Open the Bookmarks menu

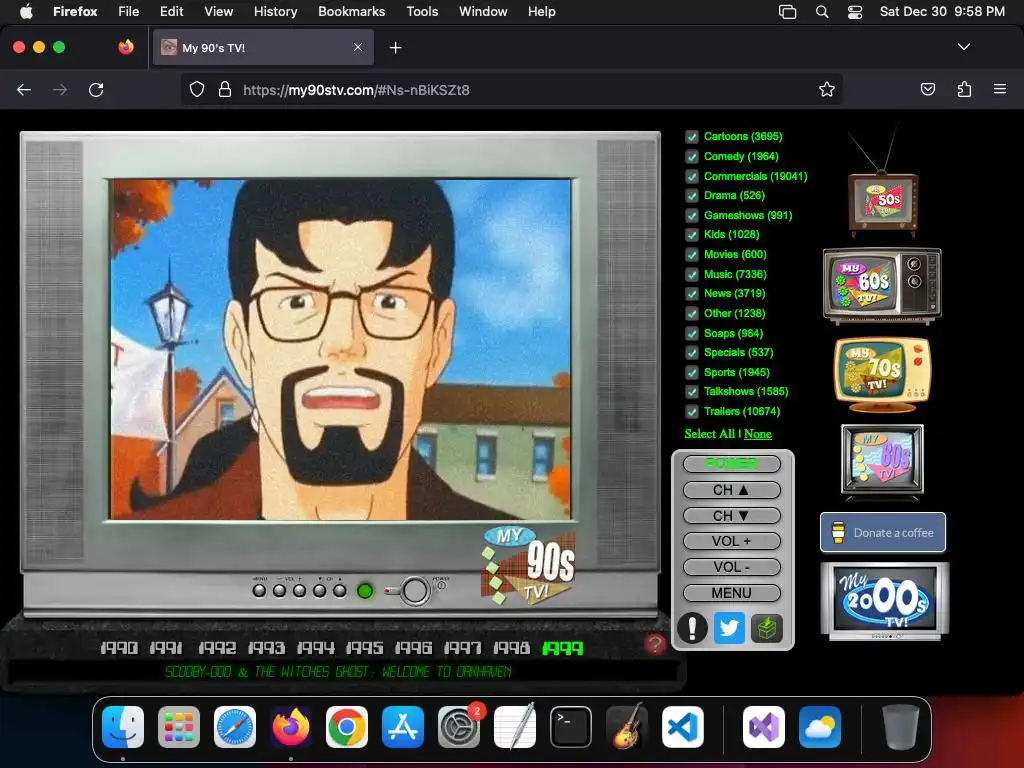pos(351,12)
